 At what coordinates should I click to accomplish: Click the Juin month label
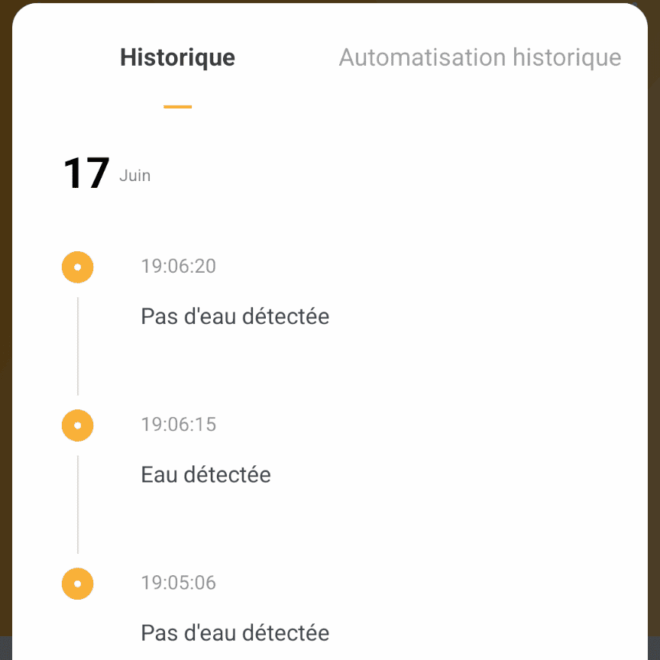(135, 176)
